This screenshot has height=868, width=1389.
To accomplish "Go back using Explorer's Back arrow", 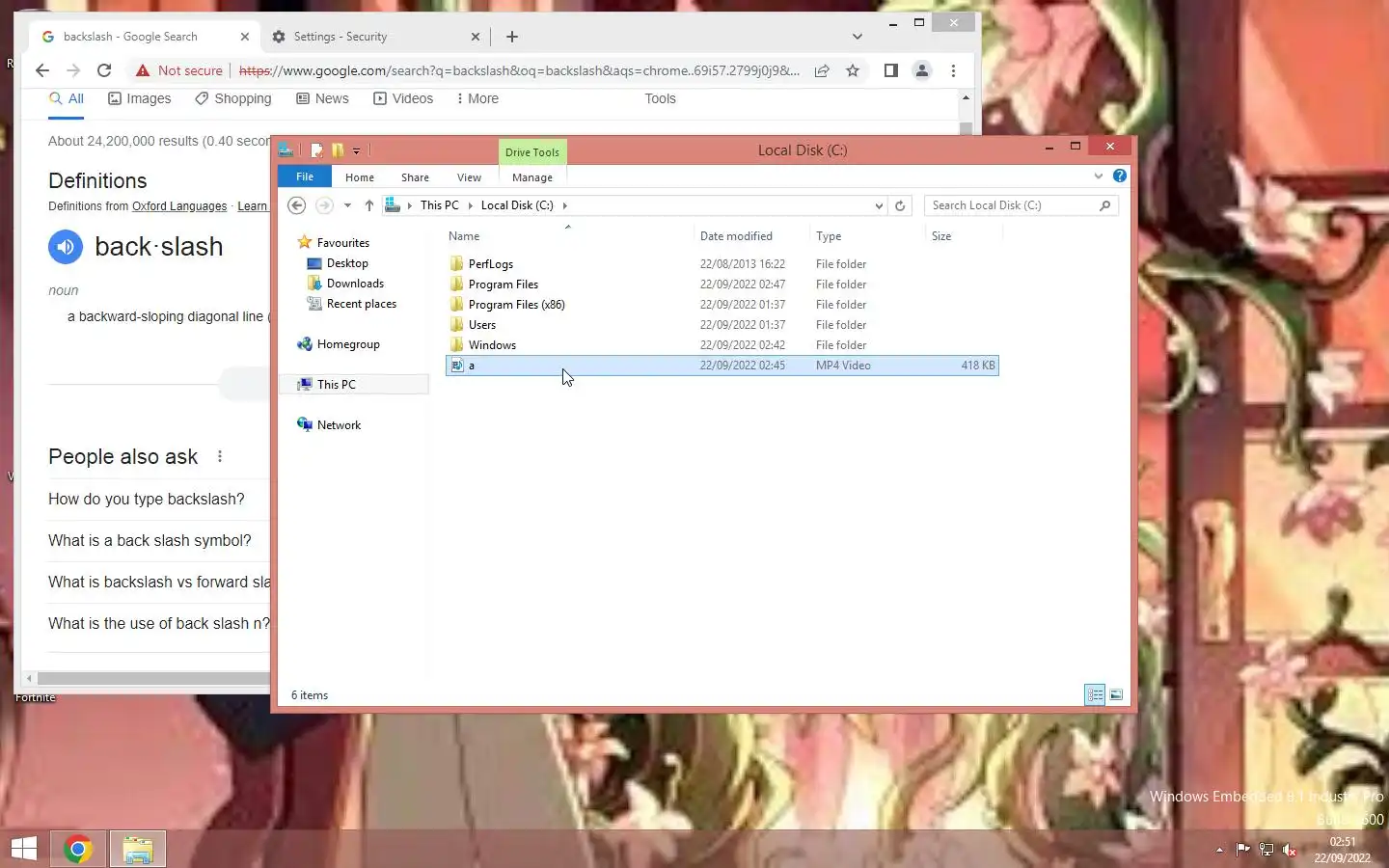I will [x=297, y=205].
